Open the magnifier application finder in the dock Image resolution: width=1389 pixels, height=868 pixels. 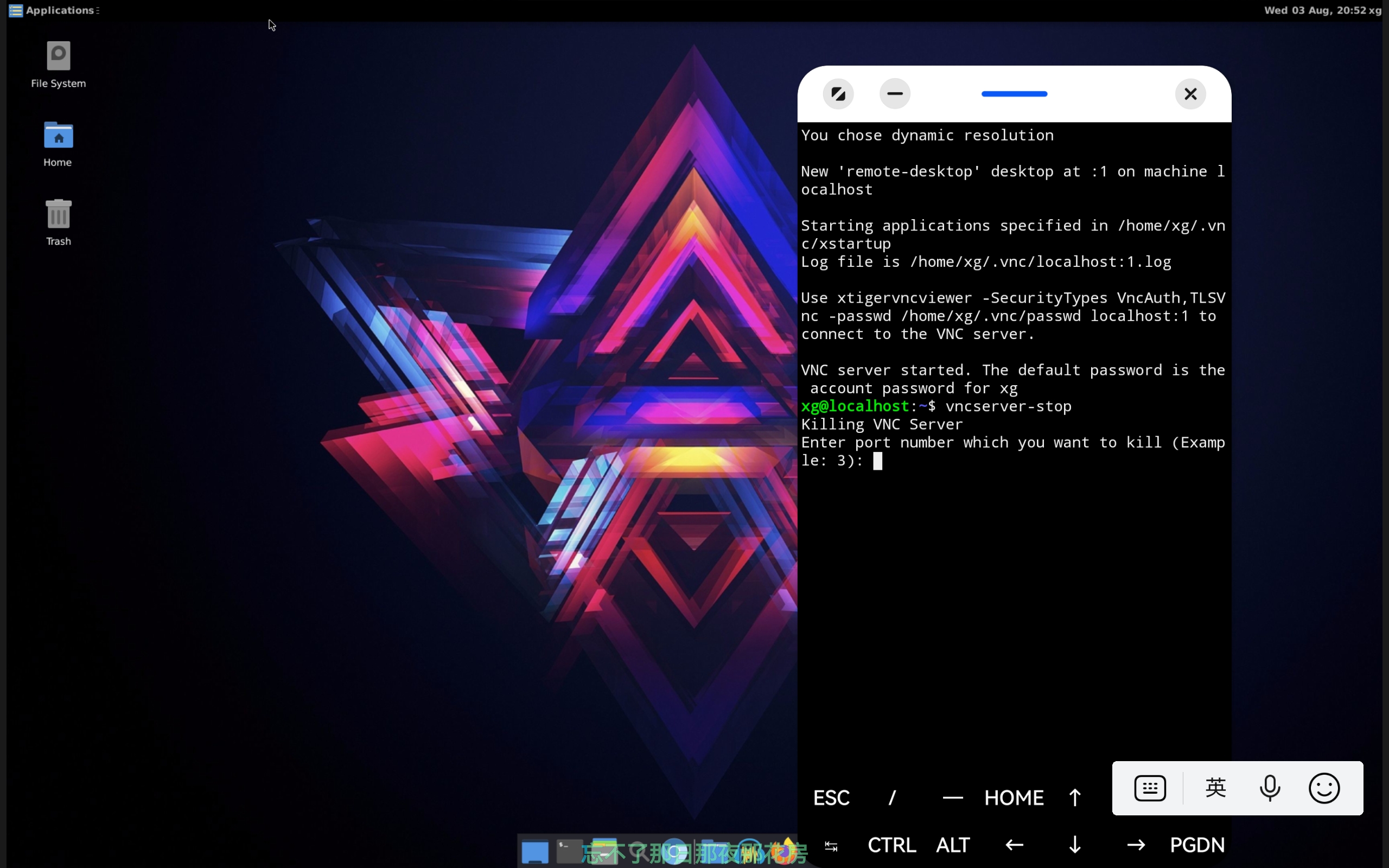pos(639,852)
